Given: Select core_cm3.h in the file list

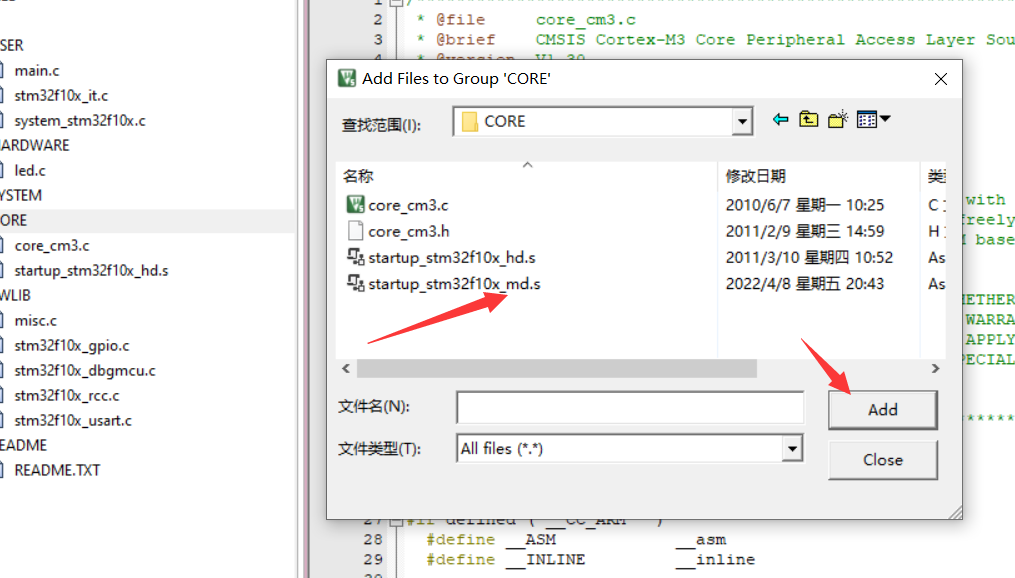Looking at the screenshot, I should click(408, 231).
